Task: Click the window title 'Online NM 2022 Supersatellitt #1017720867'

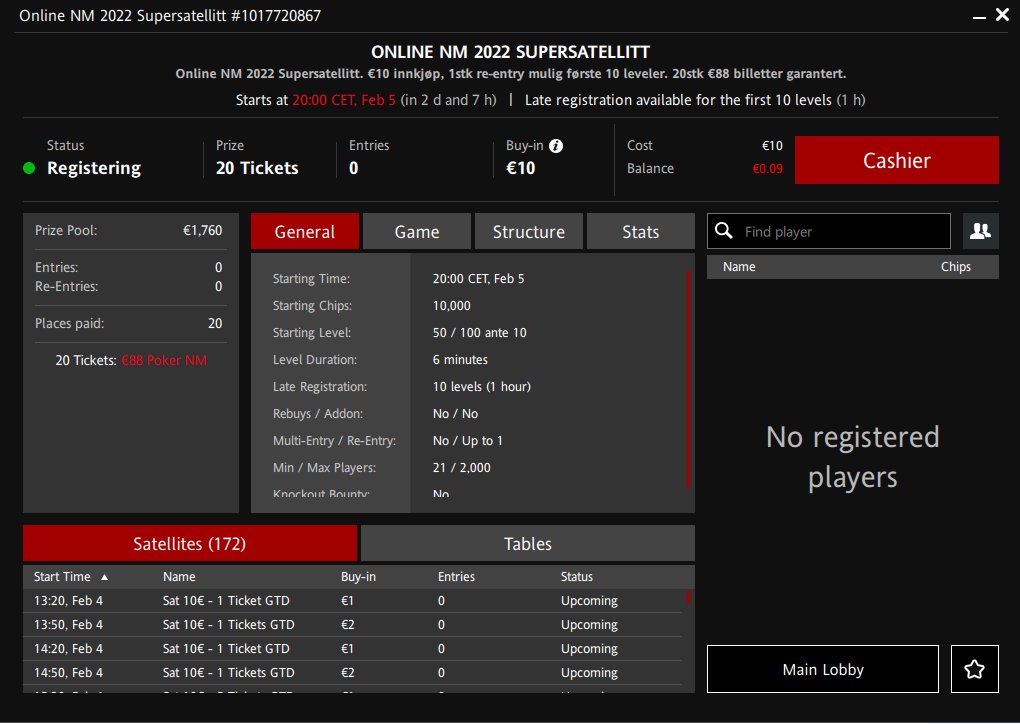Action: point(170,16)
